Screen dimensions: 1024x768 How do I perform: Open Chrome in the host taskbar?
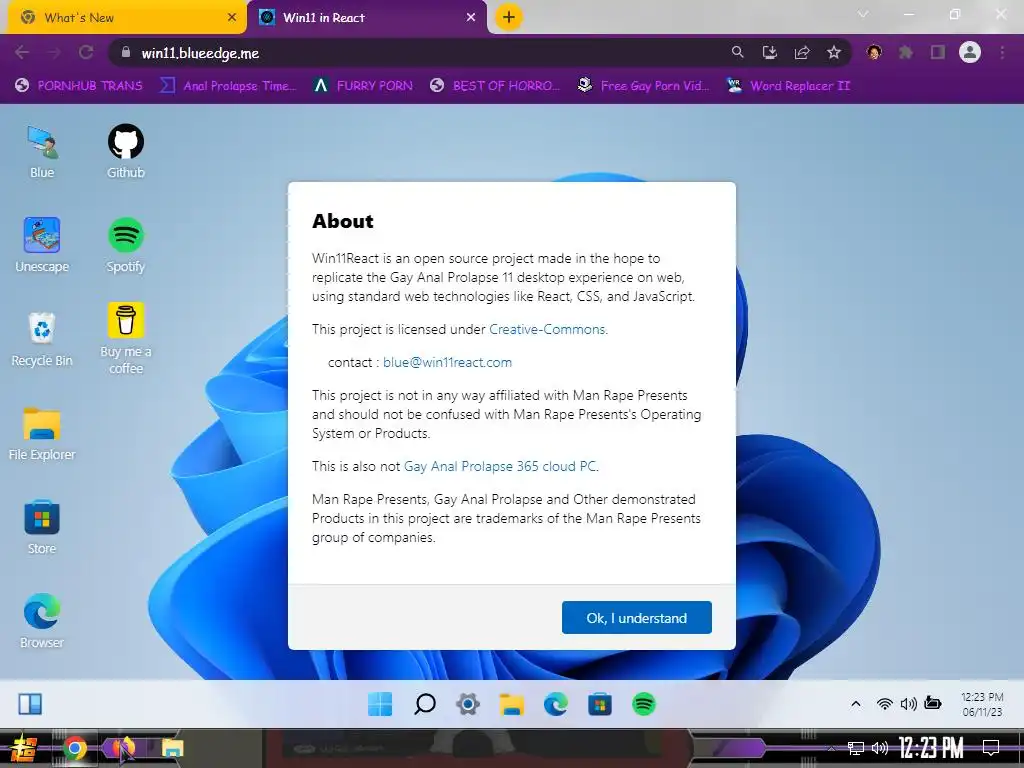74,748
